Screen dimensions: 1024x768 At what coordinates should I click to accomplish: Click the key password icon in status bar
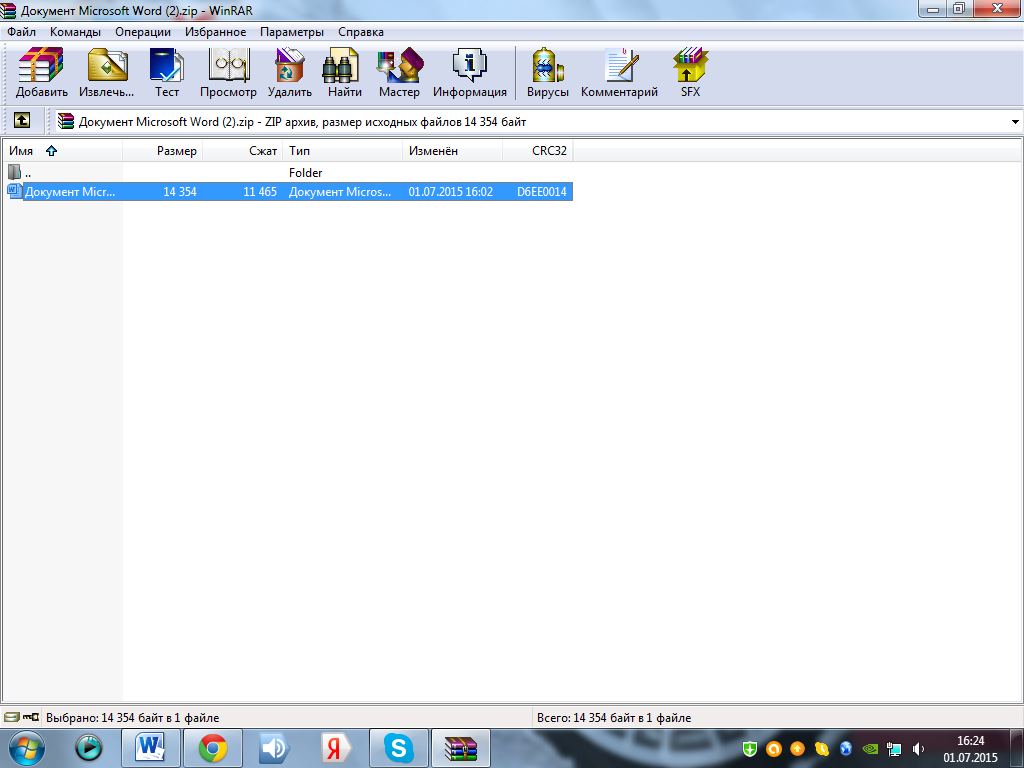click(x=31, y=717)
